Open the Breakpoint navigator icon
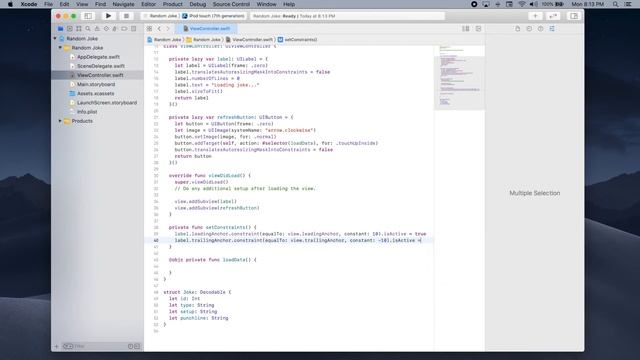Screen dimensions: 640x360 coord(124,29)
